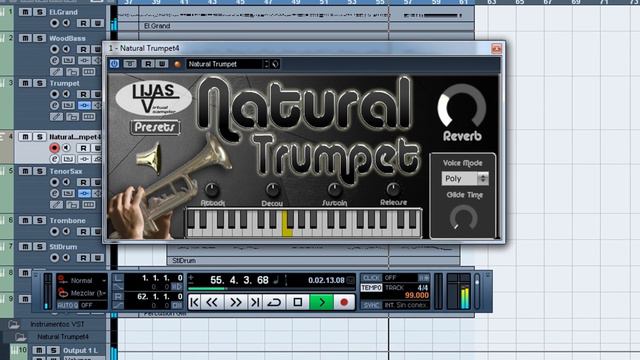Screen dimensions: 640x360
Task: Step through presets with the arrows beside preset name
Action: coord(267,64)
